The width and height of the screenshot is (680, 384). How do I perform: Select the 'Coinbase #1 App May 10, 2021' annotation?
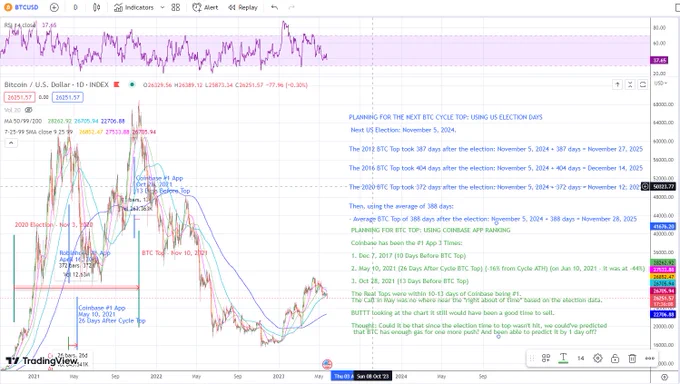111,314
